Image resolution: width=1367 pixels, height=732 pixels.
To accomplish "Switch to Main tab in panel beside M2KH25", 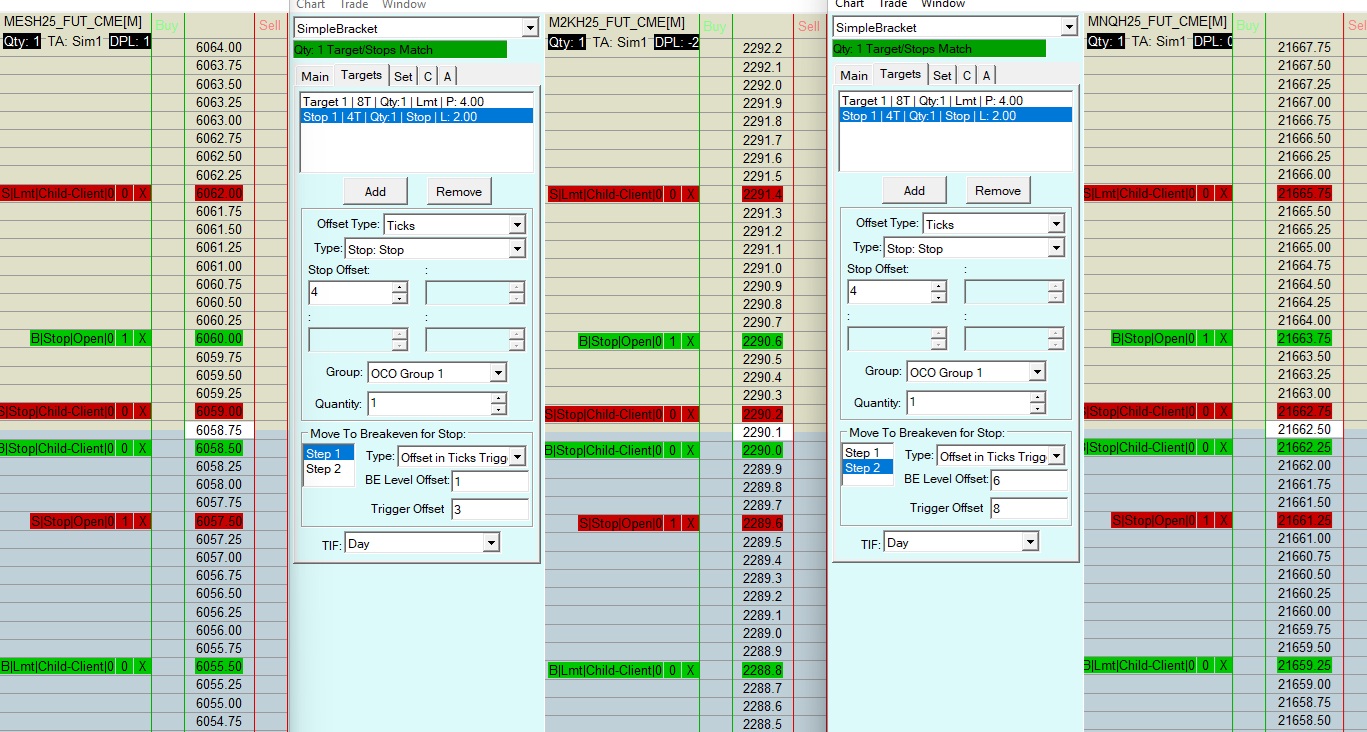I will coord(315,76).
